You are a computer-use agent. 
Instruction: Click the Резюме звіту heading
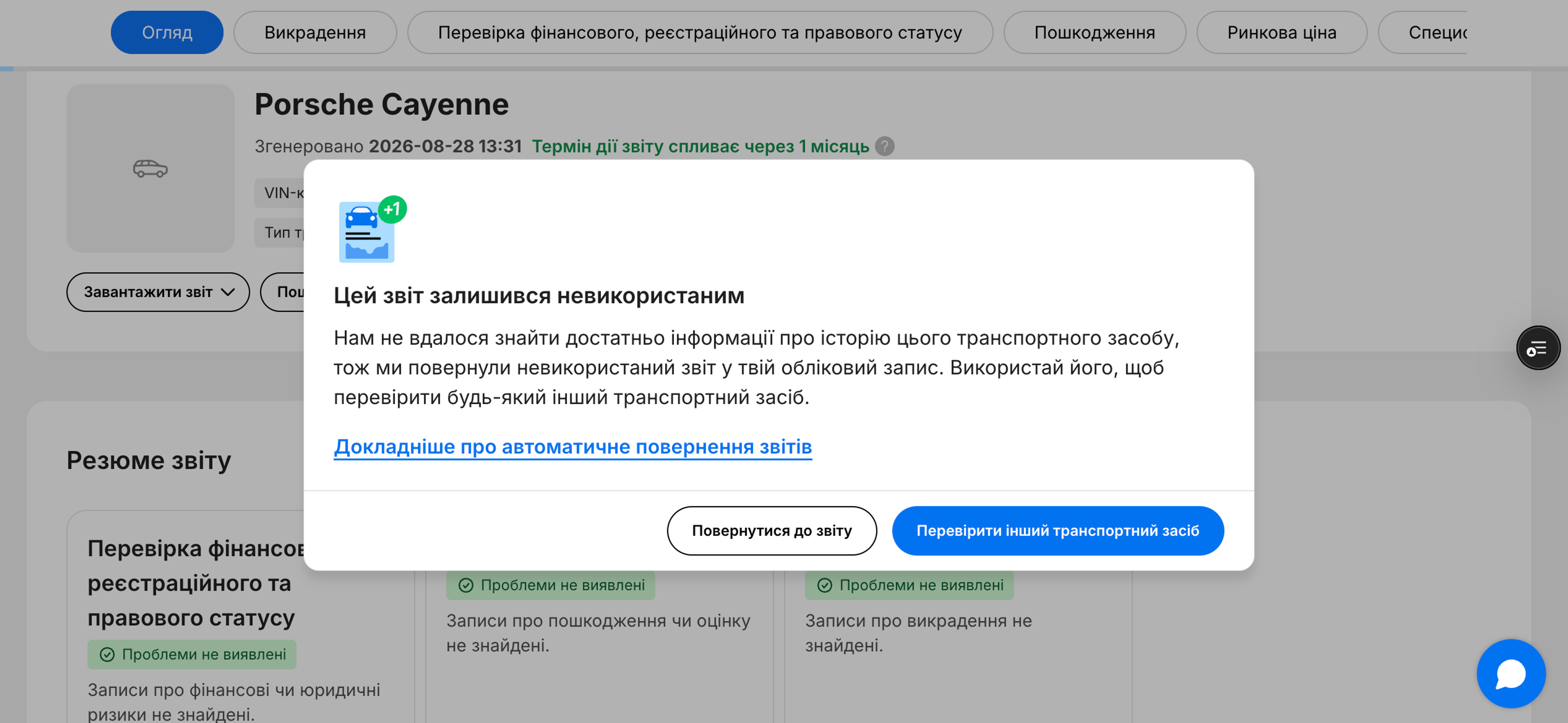149,460
